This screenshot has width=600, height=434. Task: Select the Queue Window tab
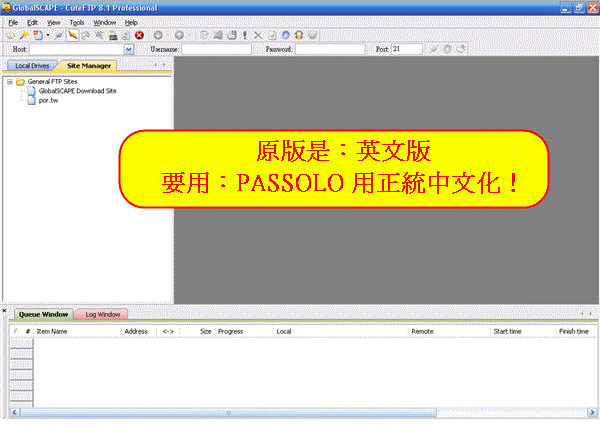tap(43, 314)
